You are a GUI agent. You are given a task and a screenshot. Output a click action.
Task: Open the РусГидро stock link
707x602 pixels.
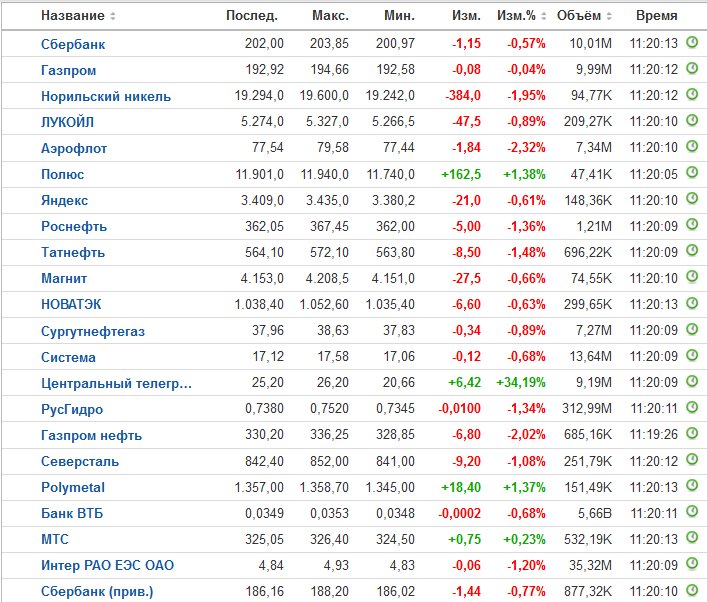(72, 409)
